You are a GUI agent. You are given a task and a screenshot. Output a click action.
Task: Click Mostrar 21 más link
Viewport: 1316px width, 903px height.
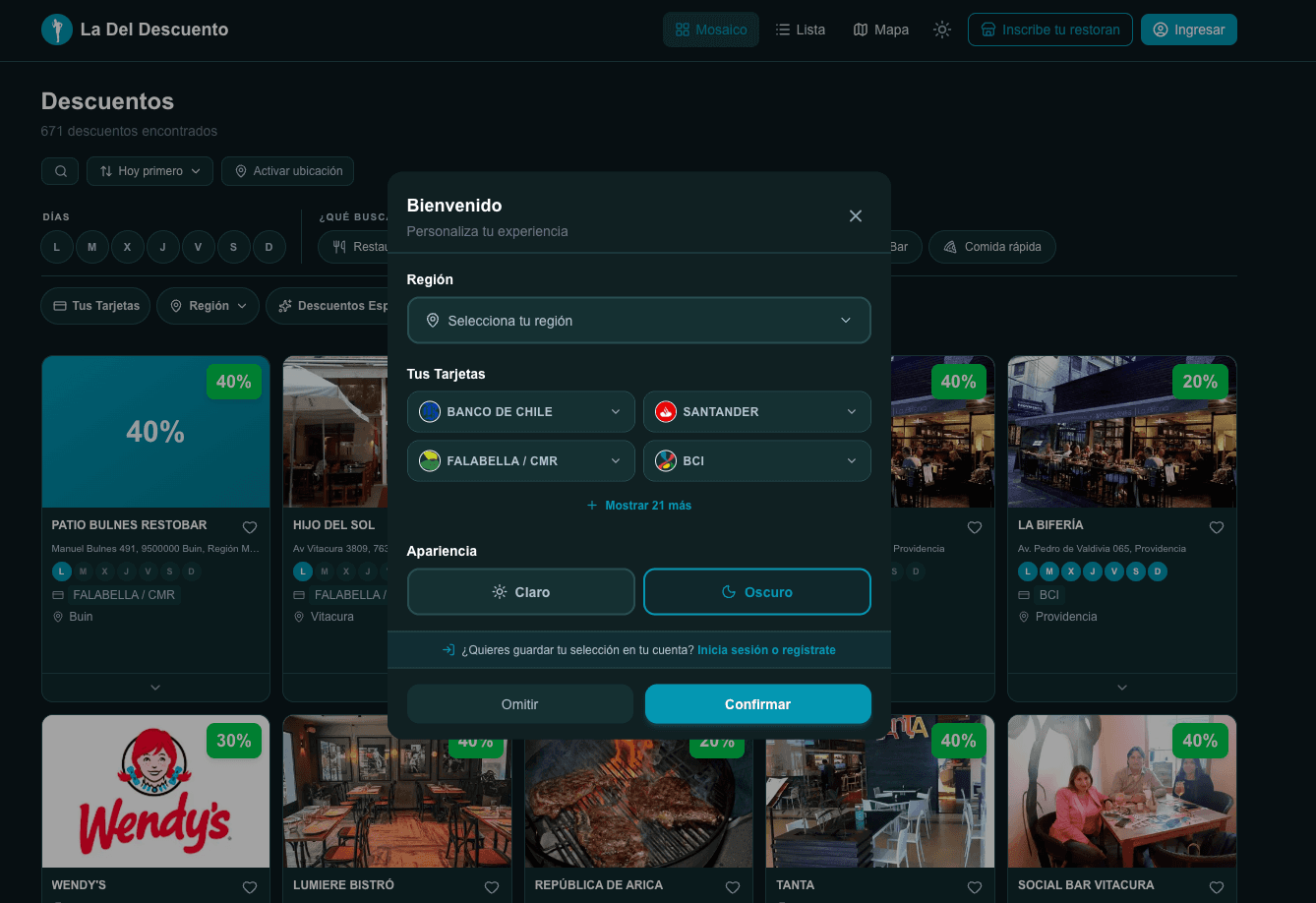[x=639, y=506]
